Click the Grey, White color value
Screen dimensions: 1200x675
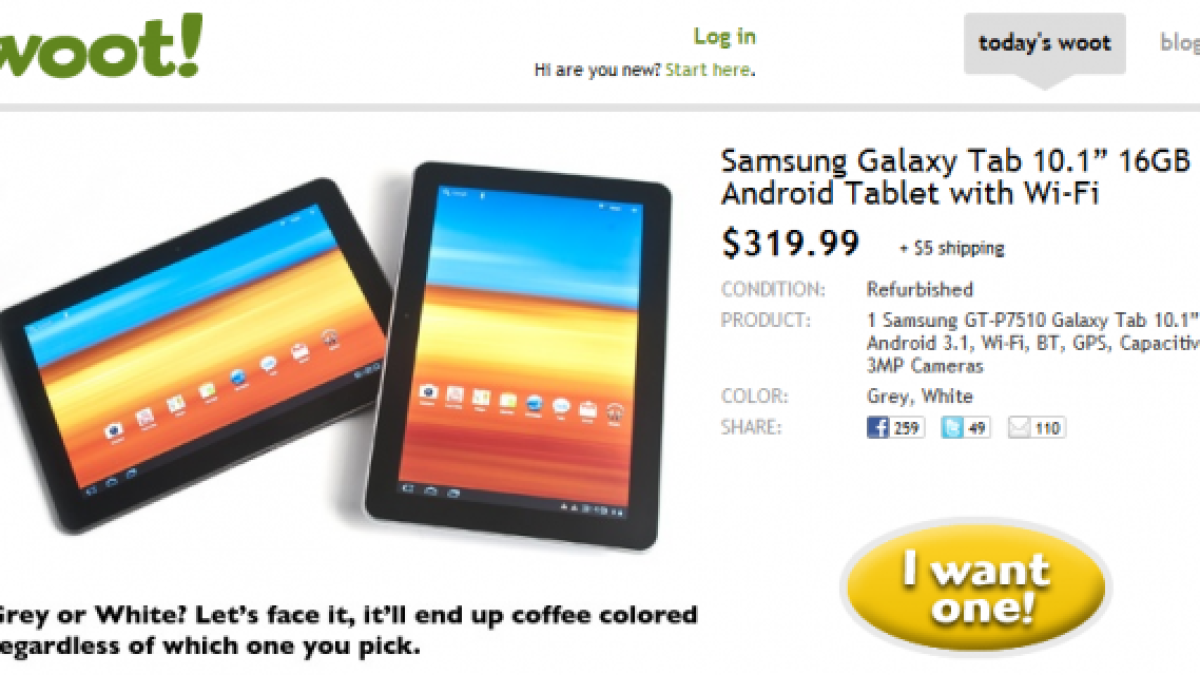pos(919,396)
